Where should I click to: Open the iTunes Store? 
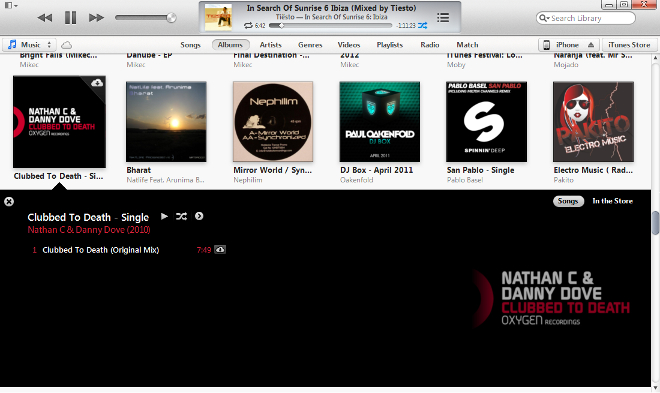[629, 45]
